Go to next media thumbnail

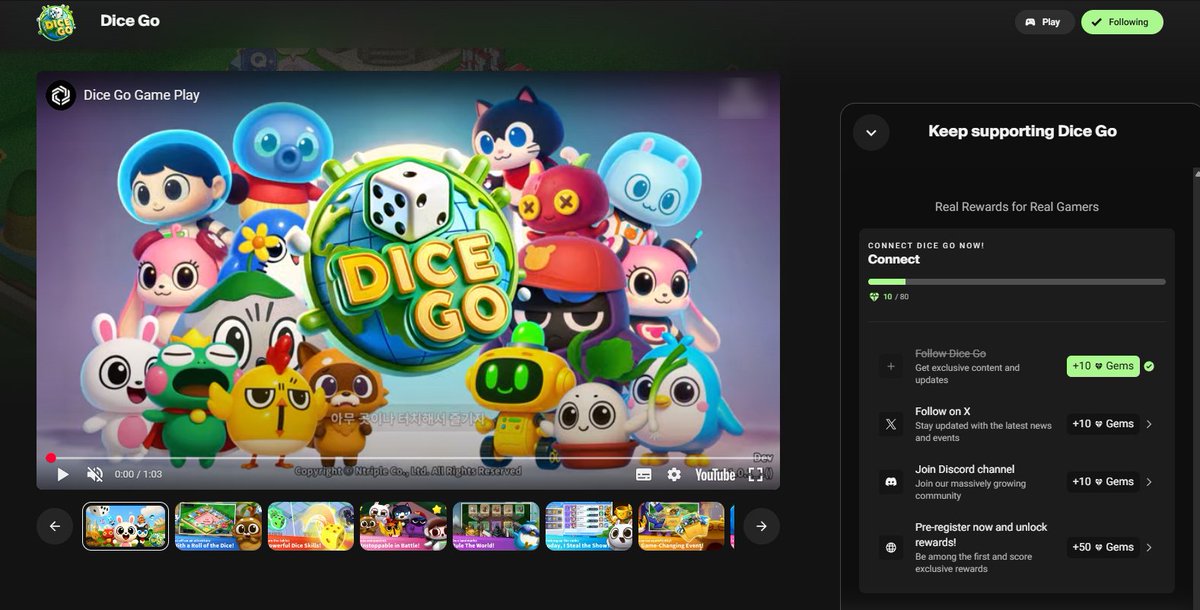(761, 526)
